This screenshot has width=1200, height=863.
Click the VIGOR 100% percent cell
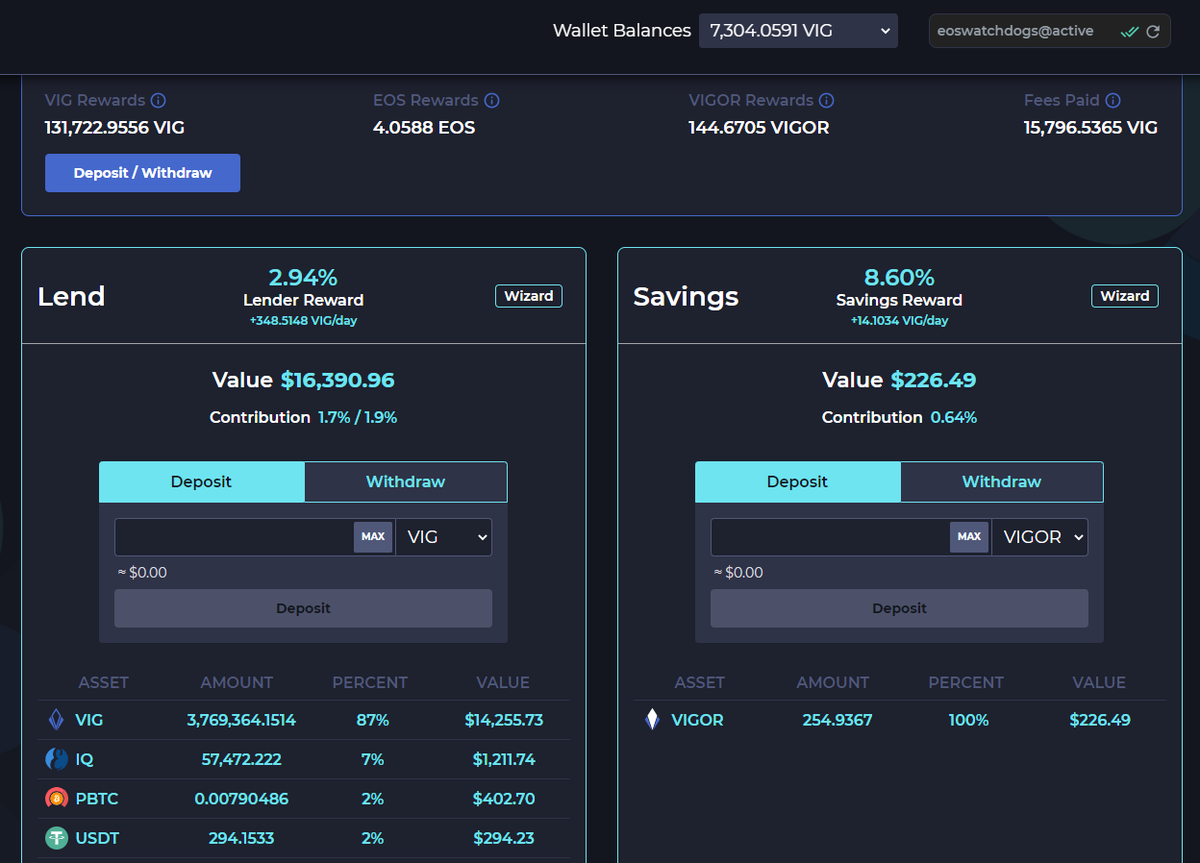968,720
